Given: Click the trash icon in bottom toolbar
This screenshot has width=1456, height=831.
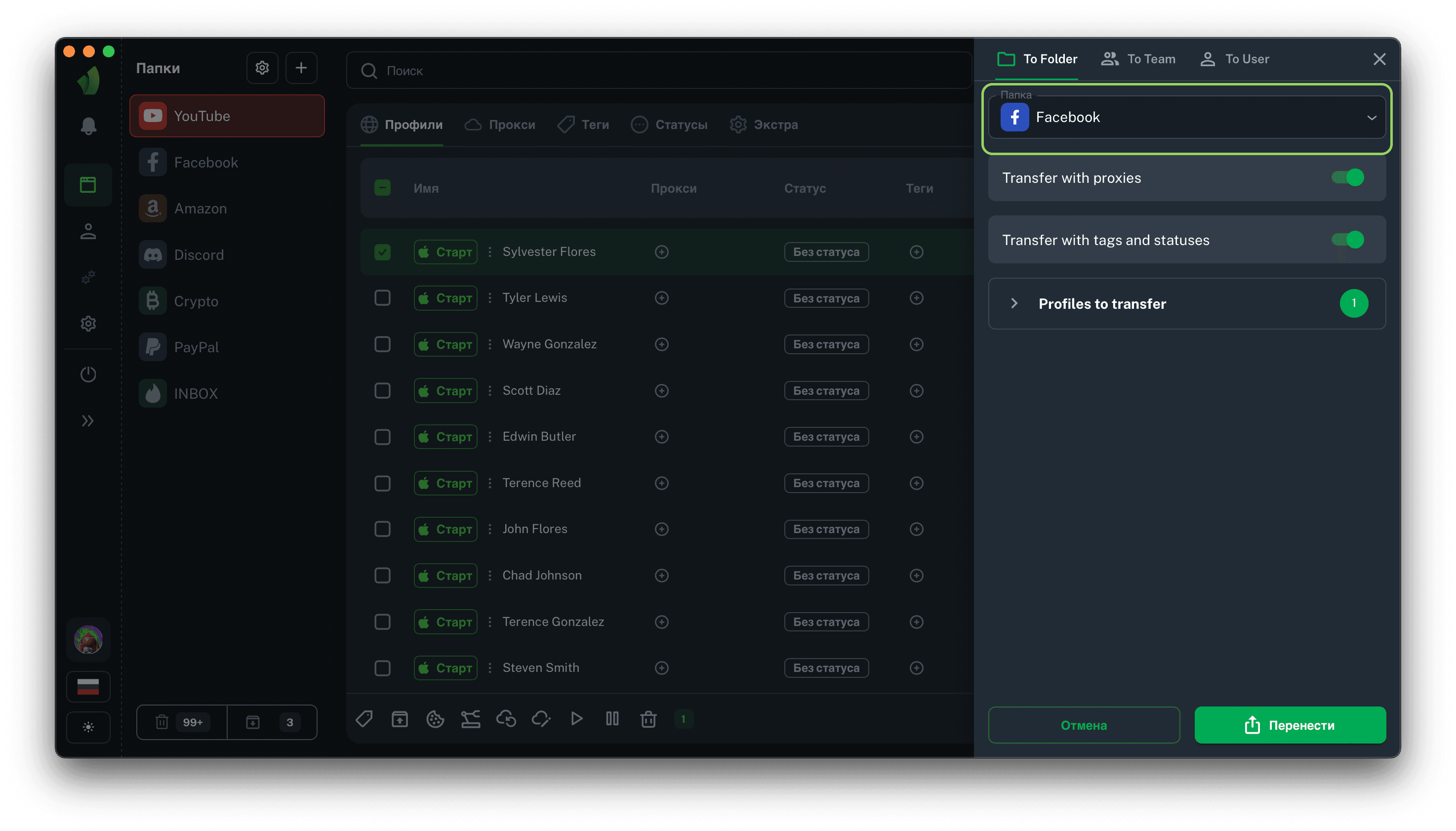Looking at the screenshot, I should [648, 718].
